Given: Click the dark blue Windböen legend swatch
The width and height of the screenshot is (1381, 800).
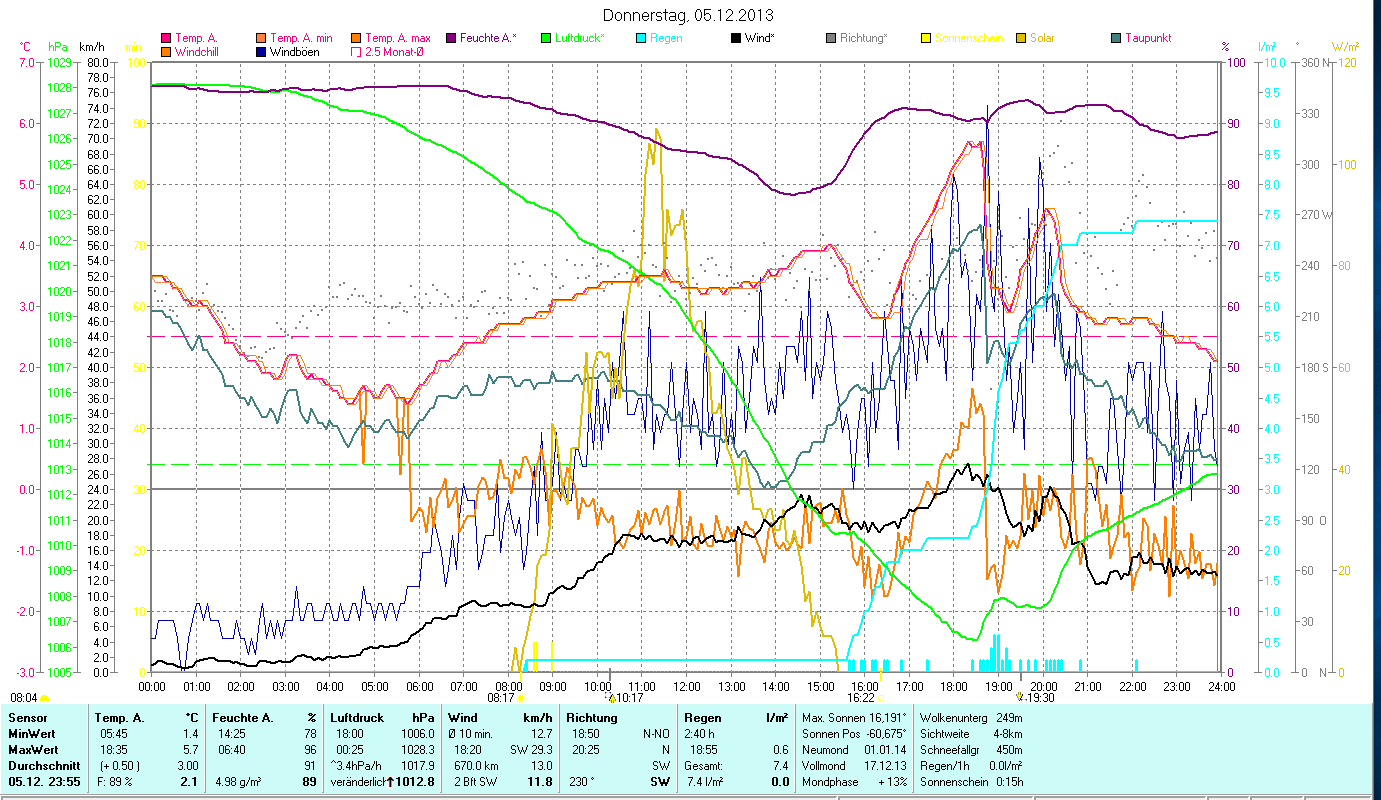Looking at the screenshot, I should 262,51.
